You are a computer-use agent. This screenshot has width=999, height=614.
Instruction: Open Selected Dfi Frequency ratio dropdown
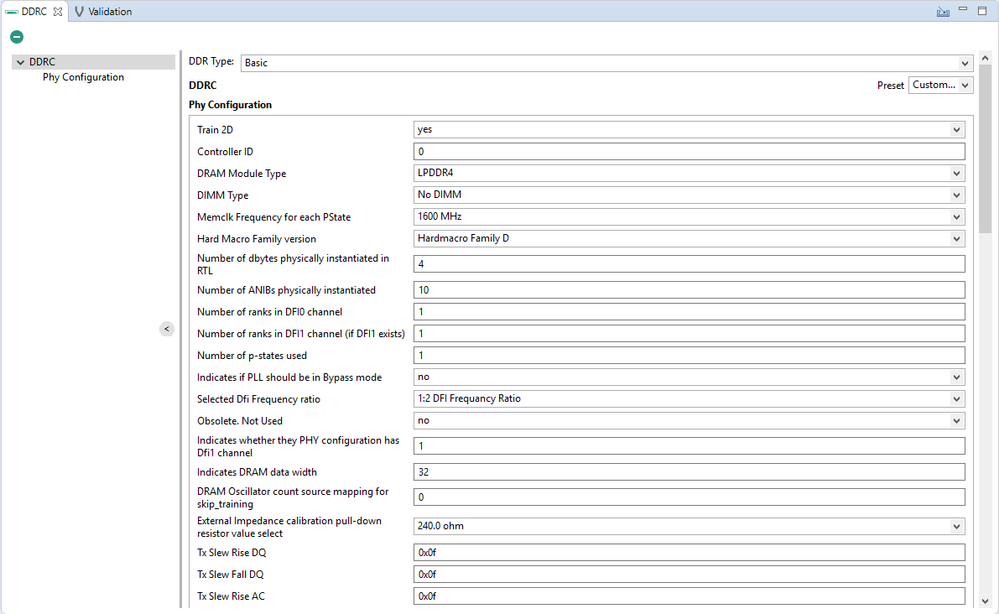coord(956,399)
